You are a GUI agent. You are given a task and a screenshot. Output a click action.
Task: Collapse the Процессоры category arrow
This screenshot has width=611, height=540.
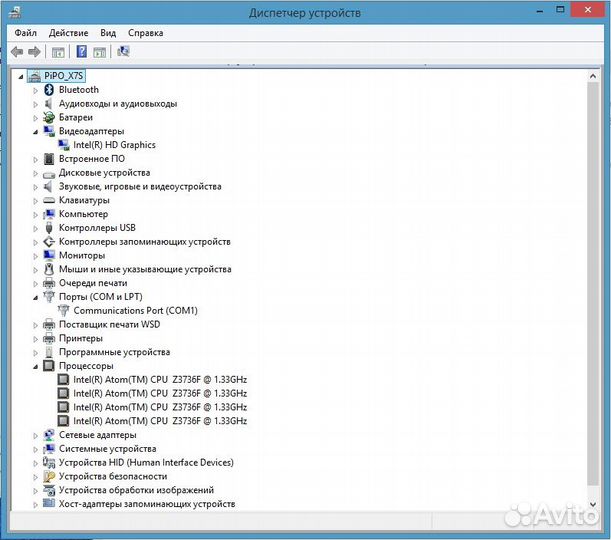[x=35, y=367]
